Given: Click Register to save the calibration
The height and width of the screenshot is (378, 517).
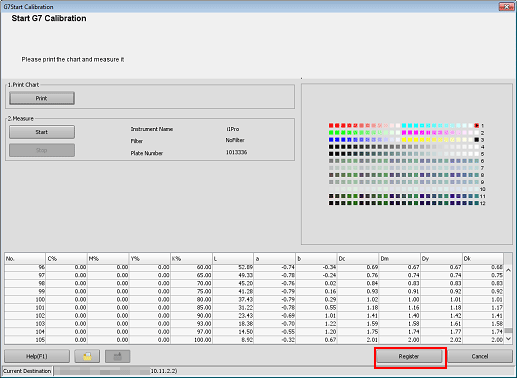Looking at the screenshot, I should tap(409, 356).
